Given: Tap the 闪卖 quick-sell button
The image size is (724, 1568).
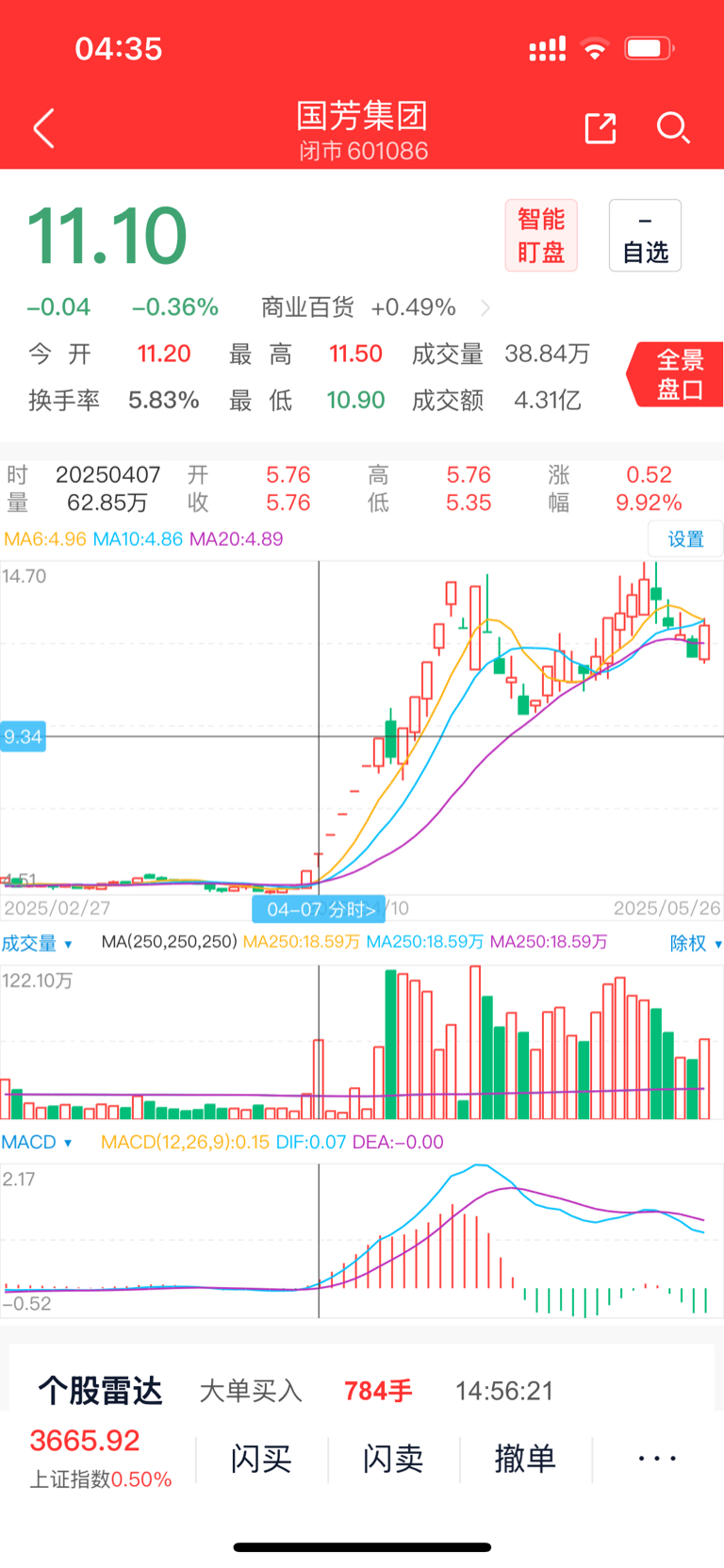Looking at the screenshot, I should (x=393, y=1459).
